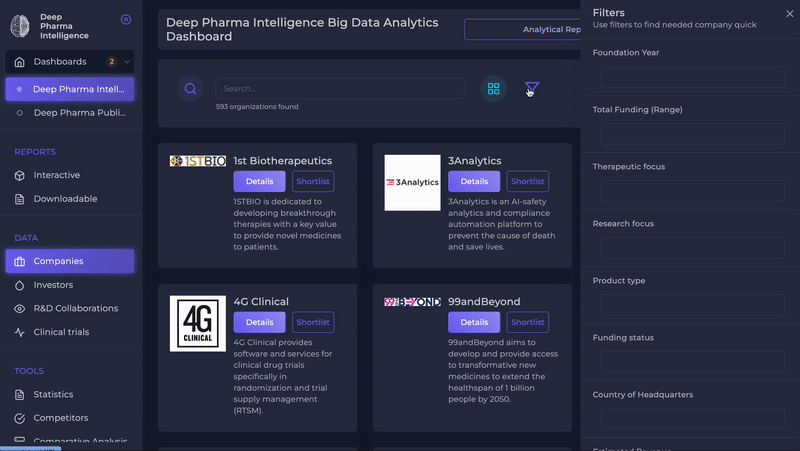The height and width of the screenshot is (451, 800).
Task: Shortlist 99andBeyond
Action: point(528,322)
